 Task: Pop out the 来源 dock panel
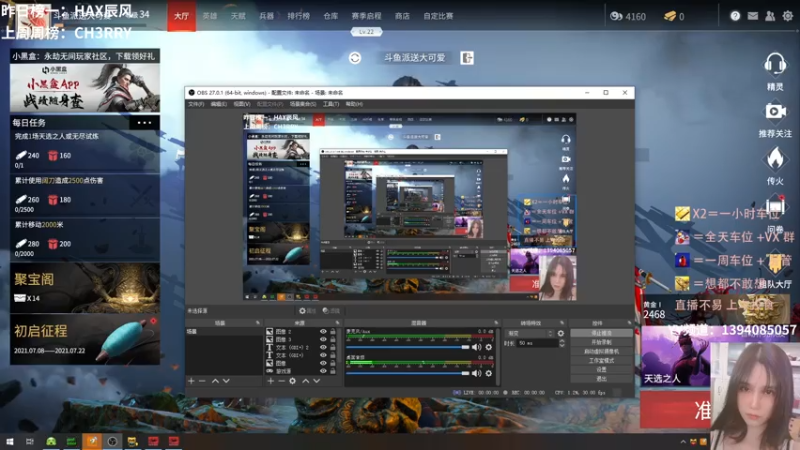pyautogui.click(x=337, y=323)
